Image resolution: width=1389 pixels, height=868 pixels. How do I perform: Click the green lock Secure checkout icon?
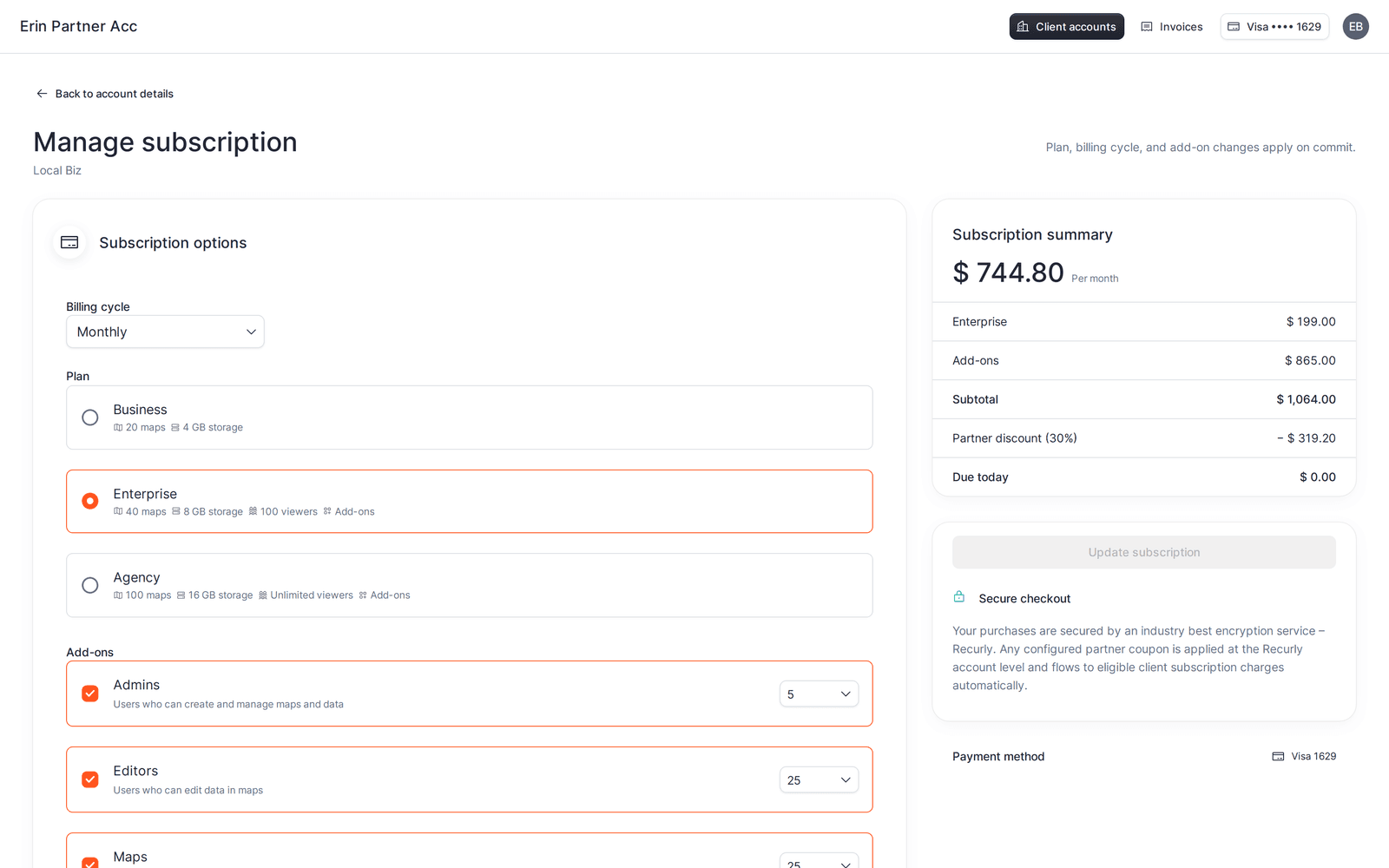(x=959, y=597)
